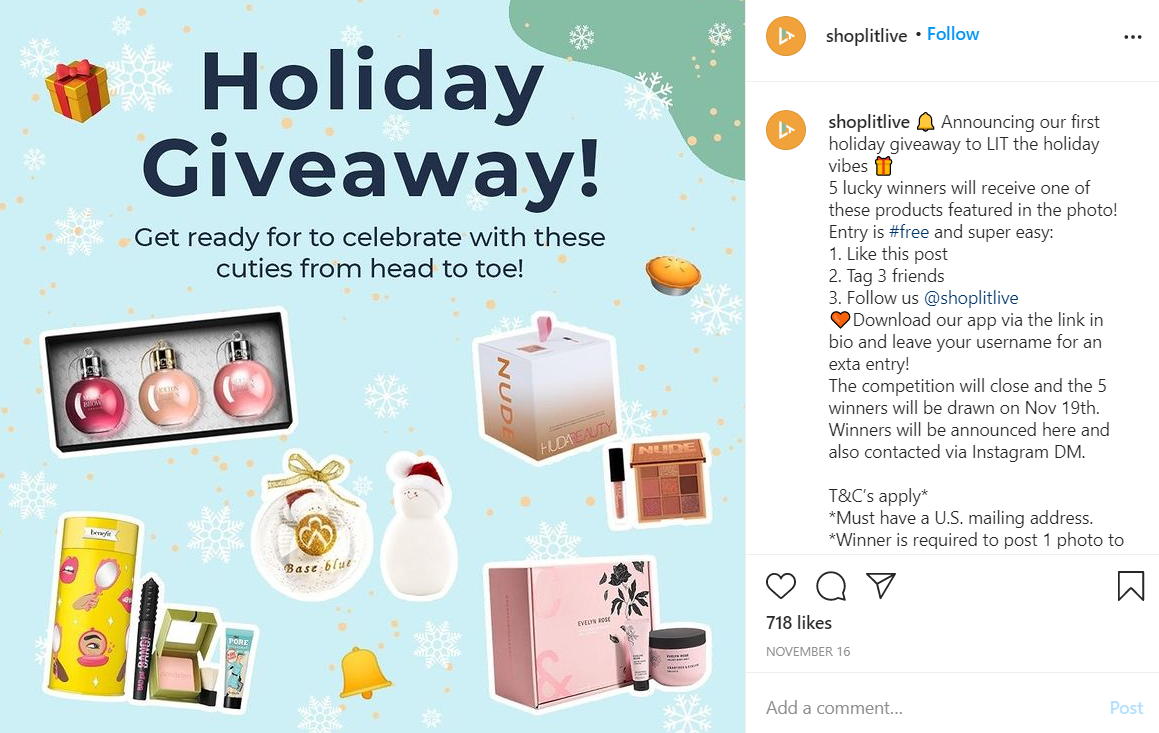The height and width of the screenshot is (733, 1159).
Task: Like the post with the heart icon
Action: coord(781,586)
